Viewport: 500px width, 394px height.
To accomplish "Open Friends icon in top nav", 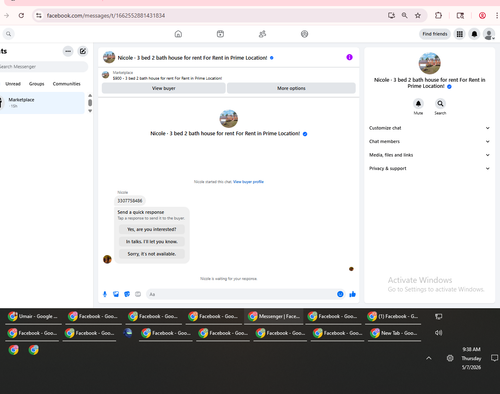I will (262, 34).
